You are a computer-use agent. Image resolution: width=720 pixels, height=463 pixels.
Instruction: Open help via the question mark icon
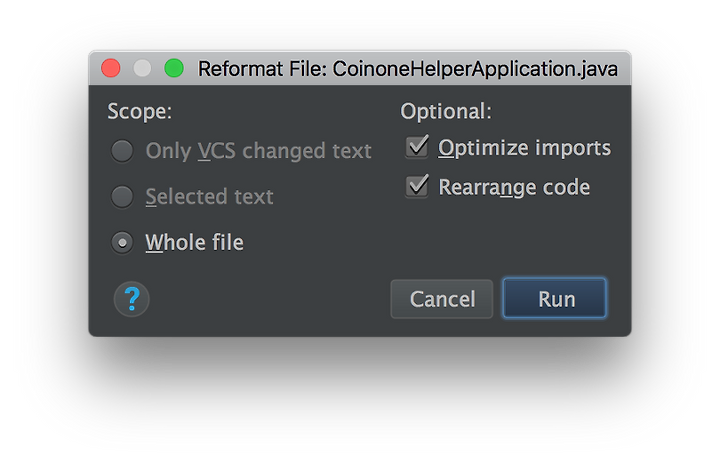tap(131, 299)
